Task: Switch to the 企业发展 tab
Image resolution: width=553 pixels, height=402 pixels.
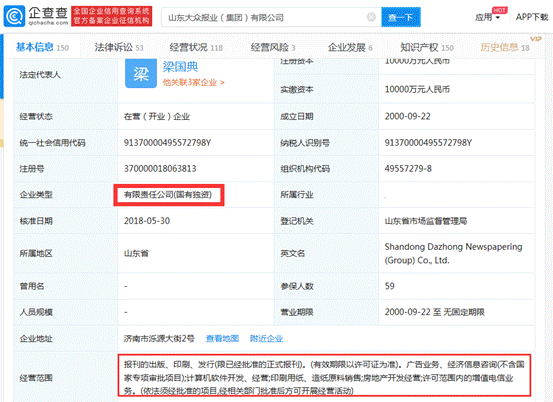Action: pos(350,47)
